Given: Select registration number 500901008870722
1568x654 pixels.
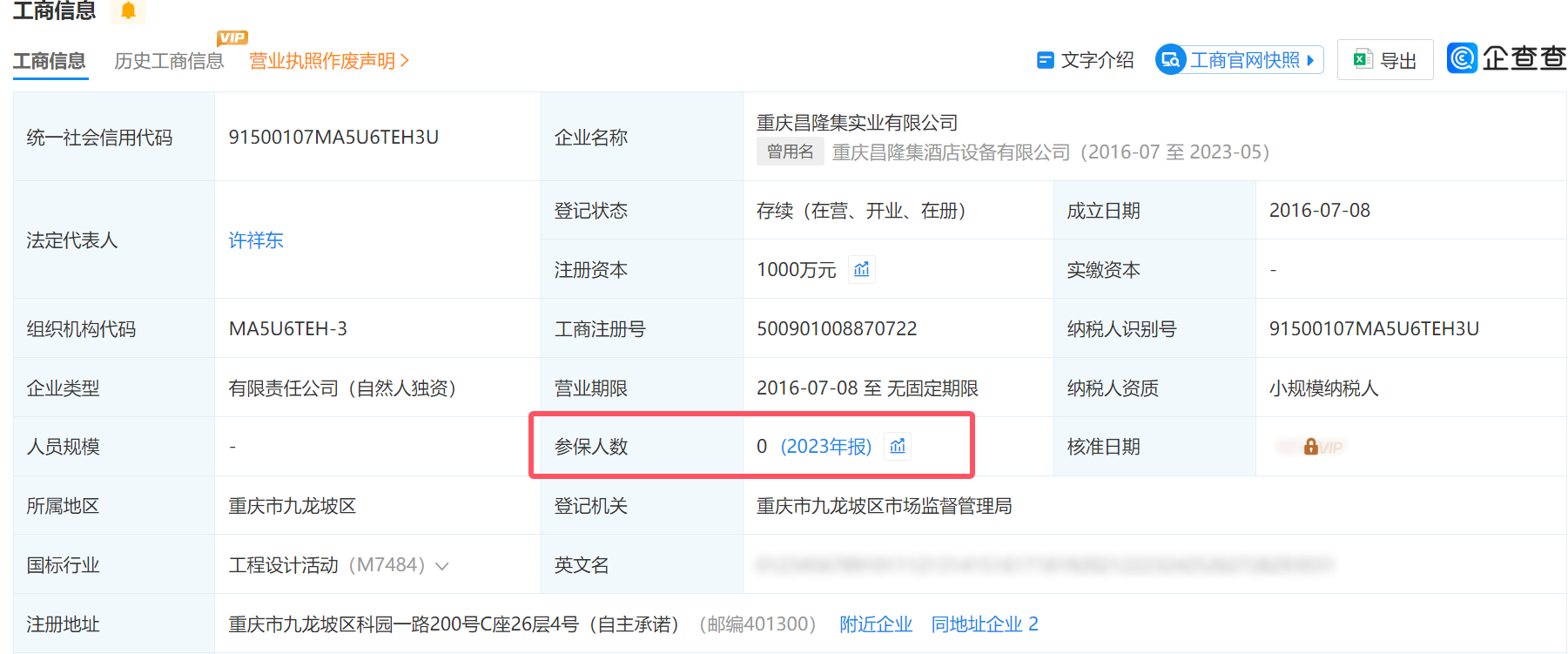Looking at the screenshot, I should tap(837, 329).
